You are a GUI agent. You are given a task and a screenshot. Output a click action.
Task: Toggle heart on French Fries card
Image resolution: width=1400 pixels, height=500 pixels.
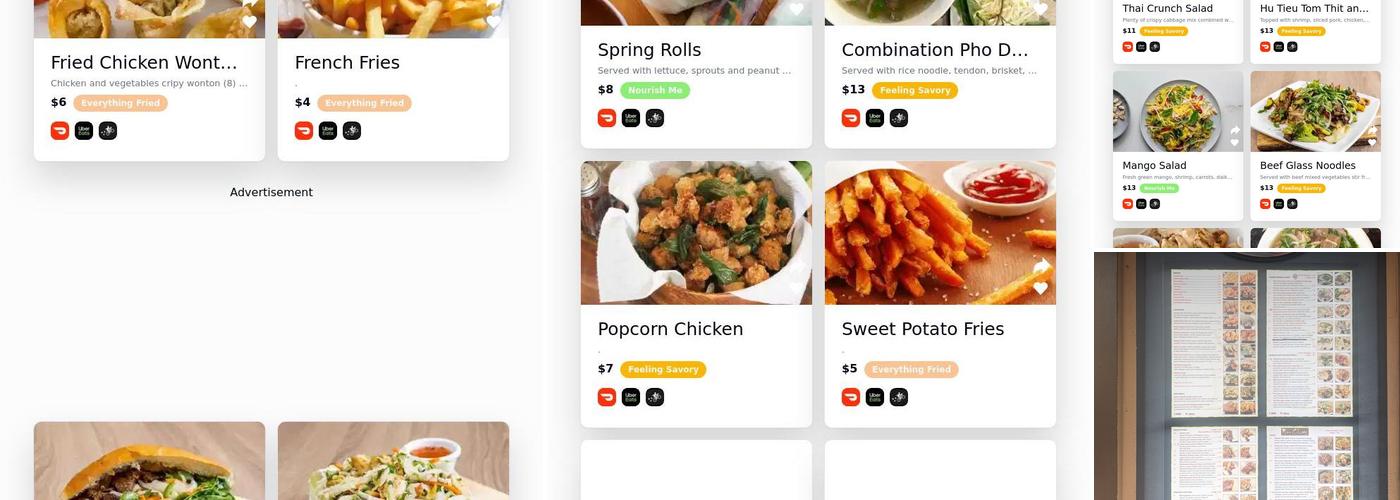[x=493, y=21]
